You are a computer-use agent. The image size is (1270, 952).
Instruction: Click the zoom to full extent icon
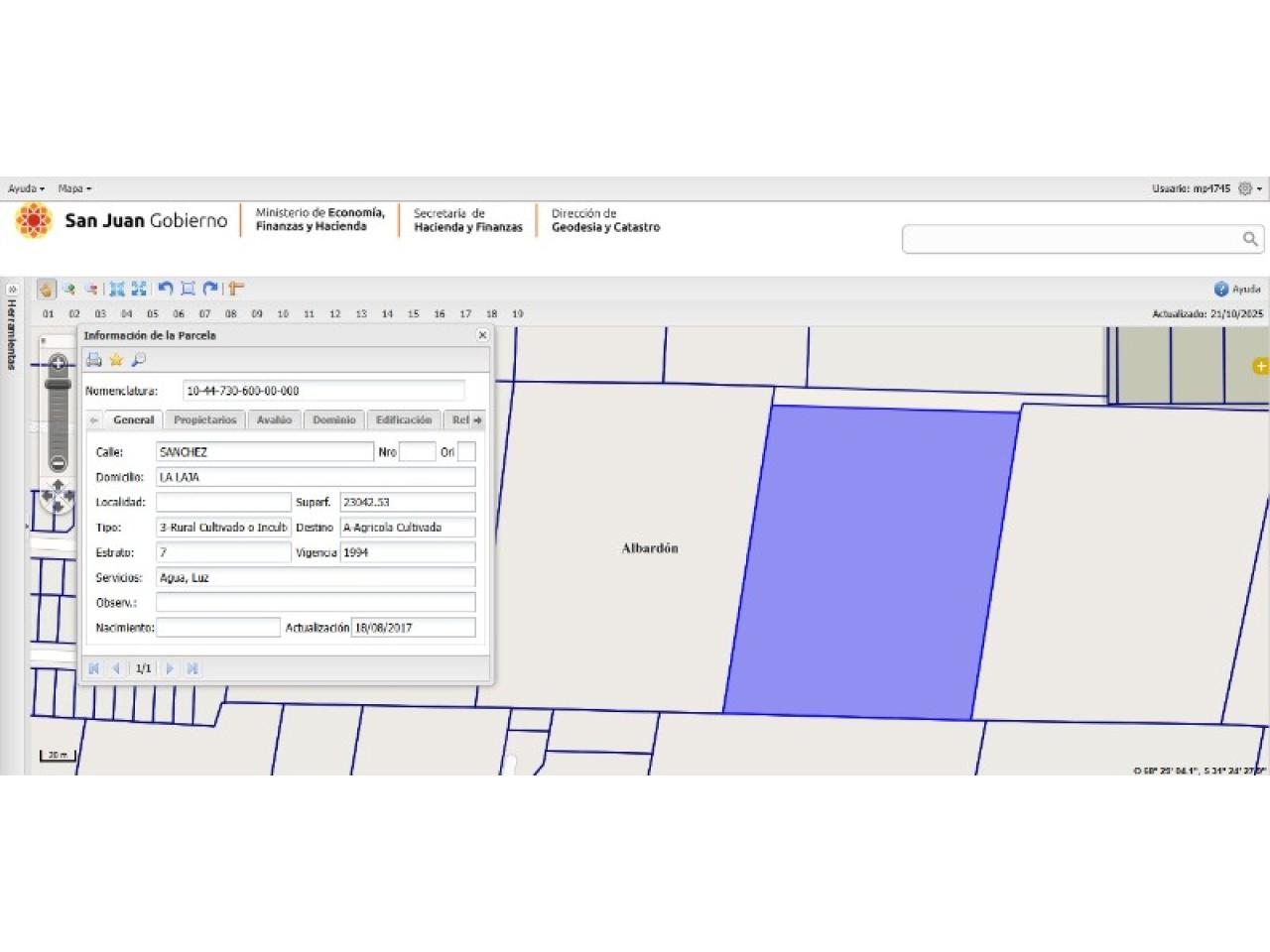click(x=117, y=289)
